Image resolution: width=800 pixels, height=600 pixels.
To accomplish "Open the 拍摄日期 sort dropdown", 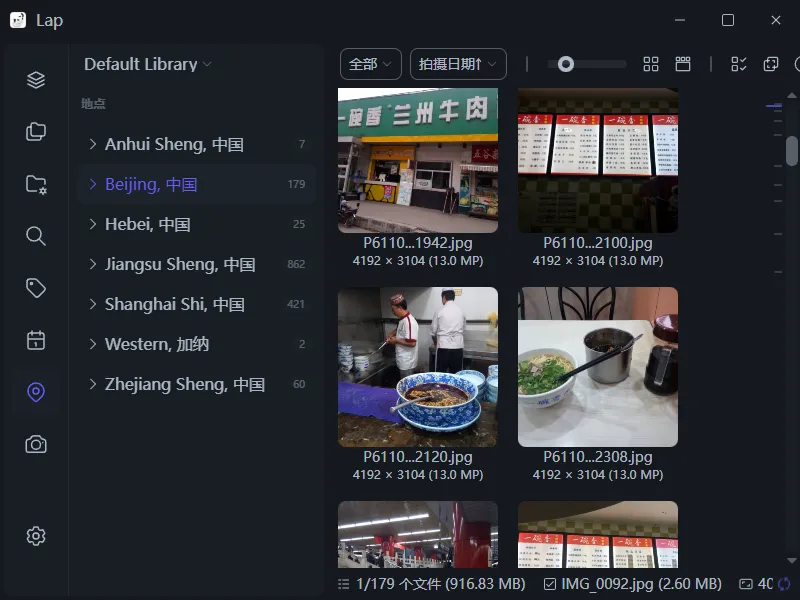I will tap(458, 64).
